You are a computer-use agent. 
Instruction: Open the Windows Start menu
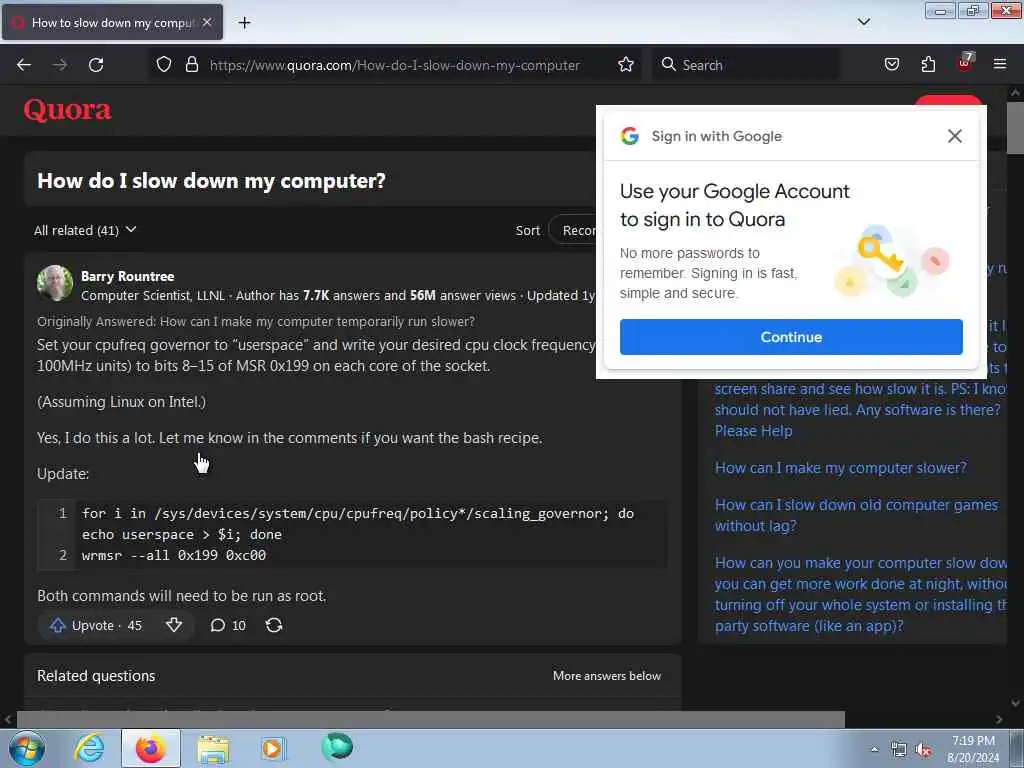[27, 748]
